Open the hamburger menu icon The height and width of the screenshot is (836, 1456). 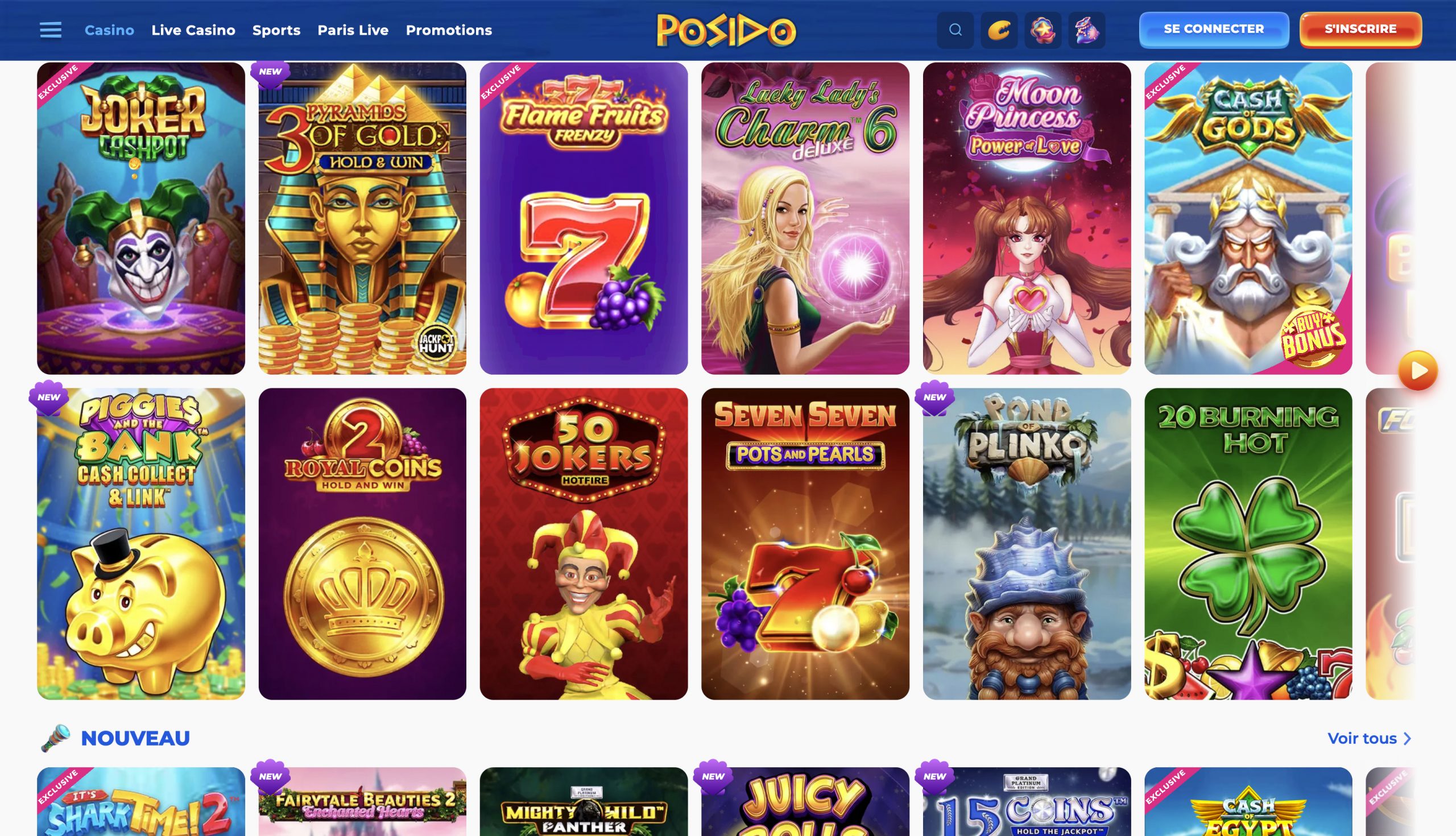coord(51,30)
